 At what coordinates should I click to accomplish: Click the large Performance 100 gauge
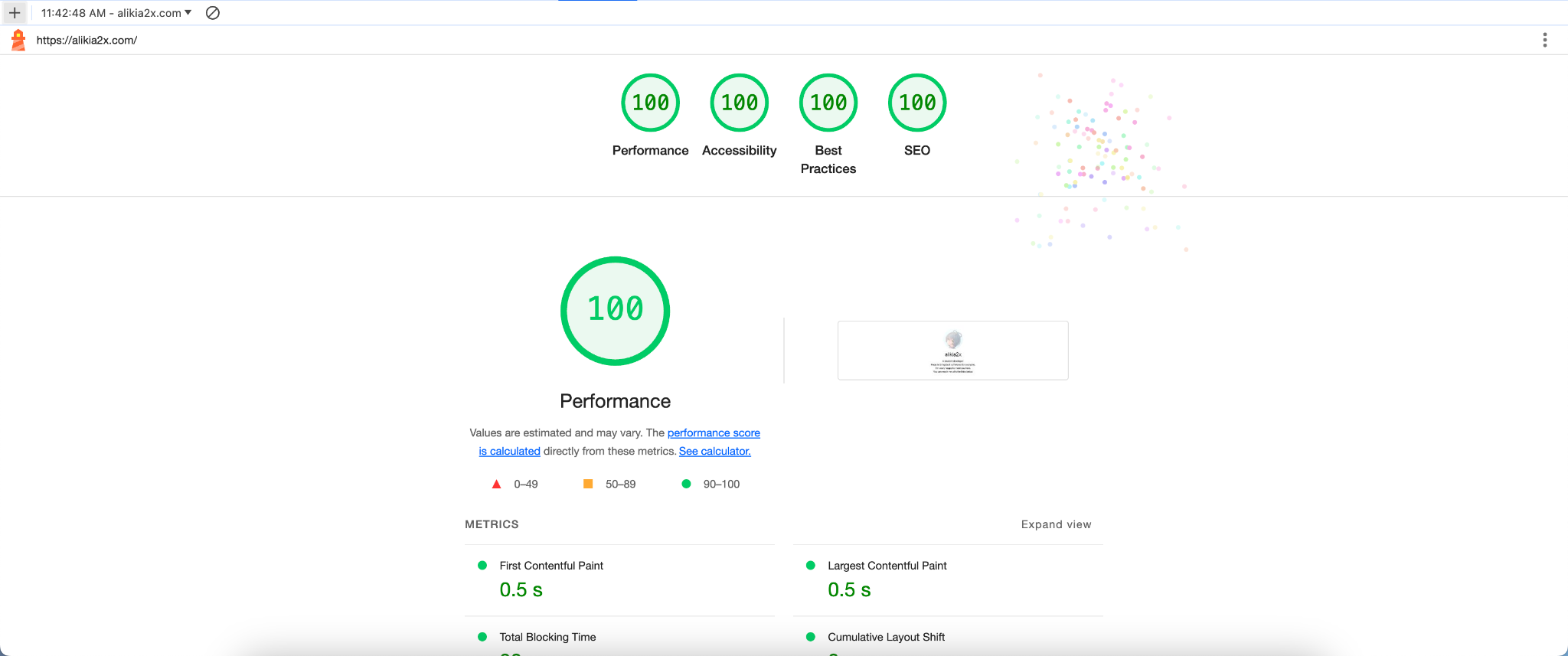pos(616,311)
